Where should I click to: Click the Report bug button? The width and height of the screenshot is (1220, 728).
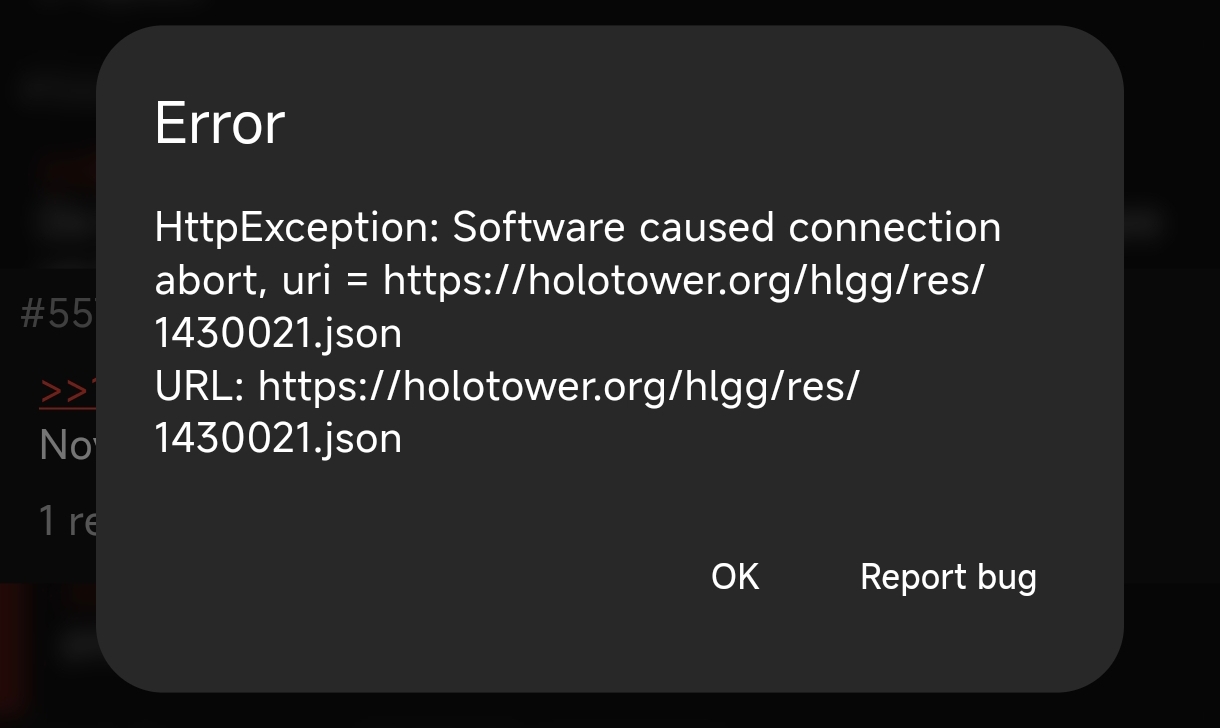(x=948, y=577)
